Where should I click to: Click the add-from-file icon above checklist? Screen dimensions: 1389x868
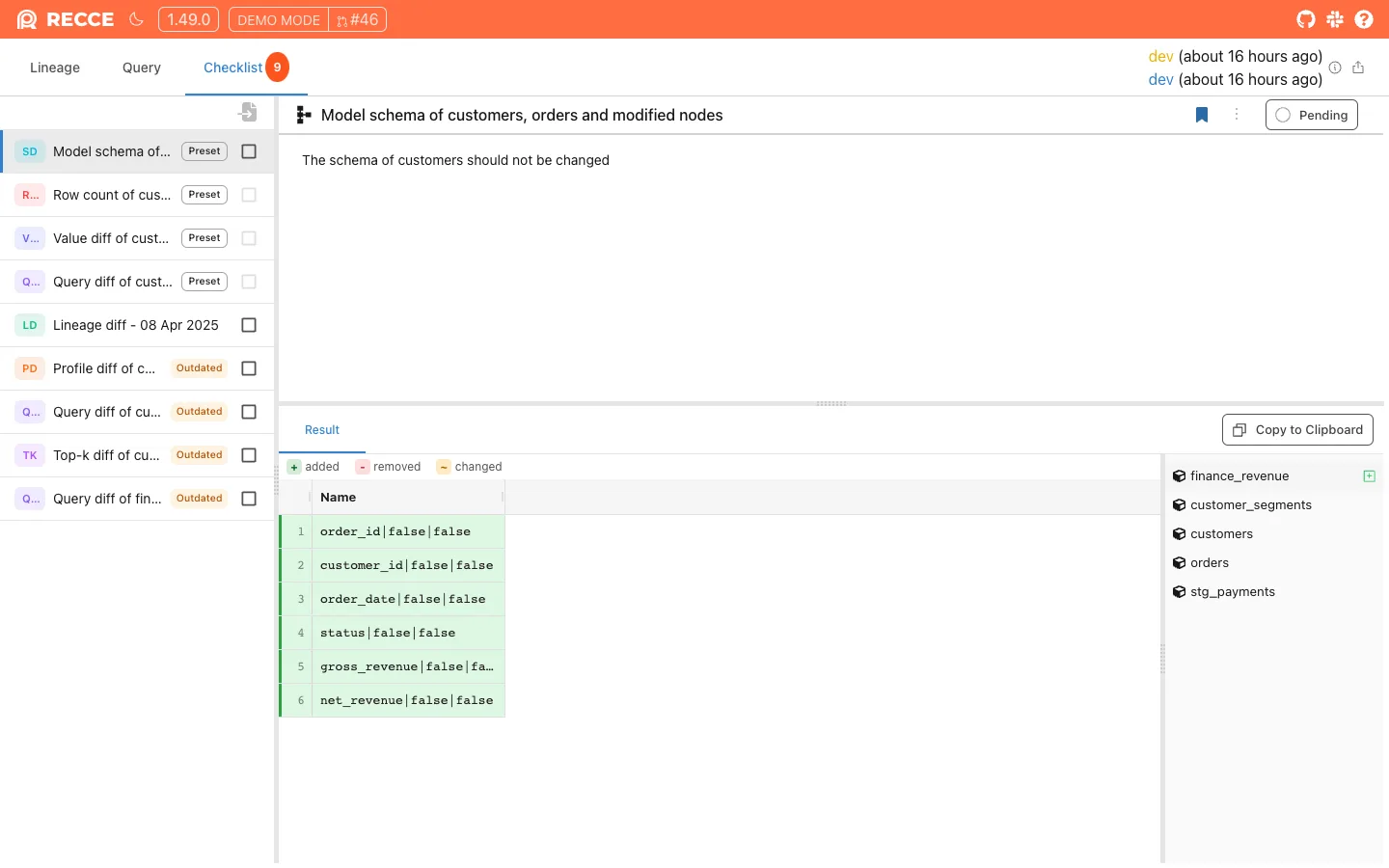248,112
